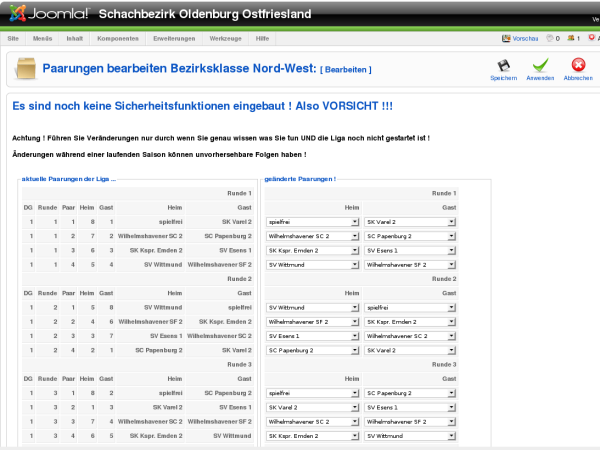Open the Inhalt menu
The width and height of the screenshot is (600, 450).
75,38
